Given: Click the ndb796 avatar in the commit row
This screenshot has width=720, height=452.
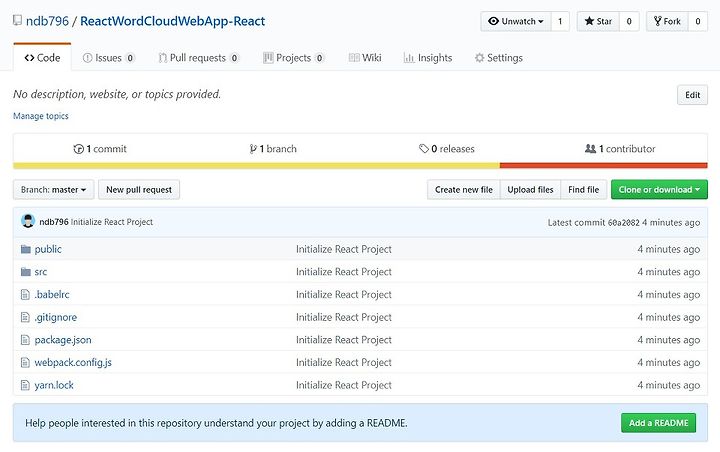Looking at the screenshot, I should [x=28, y=221].
